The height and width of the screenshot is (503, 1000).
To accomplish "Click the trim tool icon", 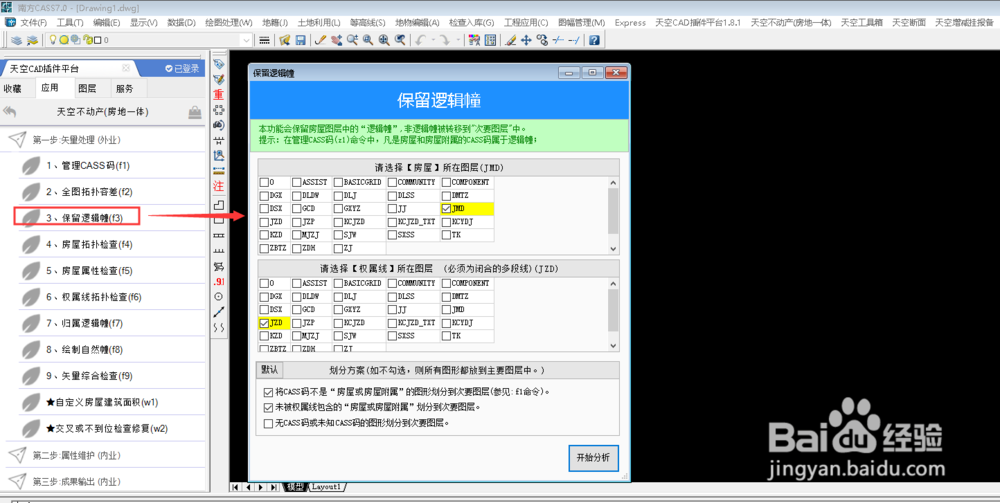I will coord(558,40).
